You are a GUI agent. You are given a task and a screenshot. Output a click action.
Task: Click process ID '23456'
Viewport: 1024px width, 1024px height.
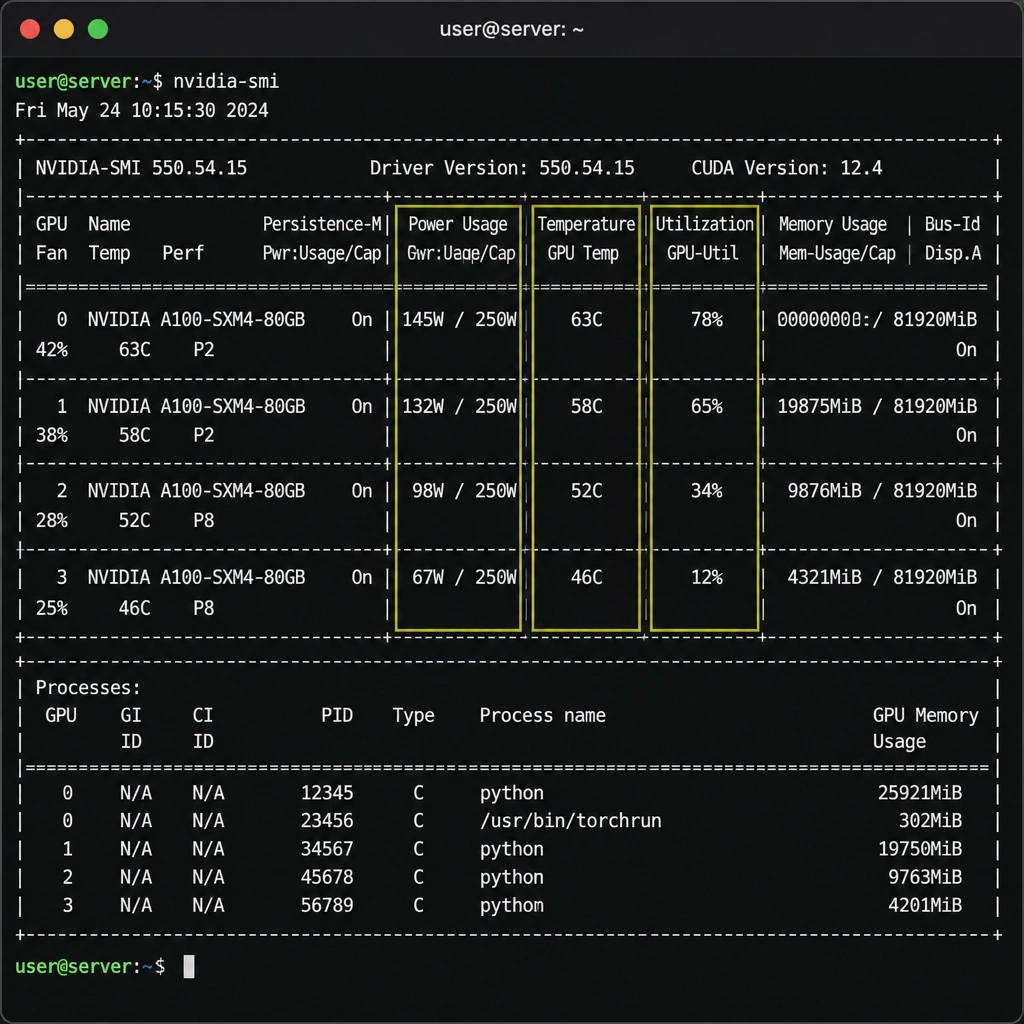(327, 820)
